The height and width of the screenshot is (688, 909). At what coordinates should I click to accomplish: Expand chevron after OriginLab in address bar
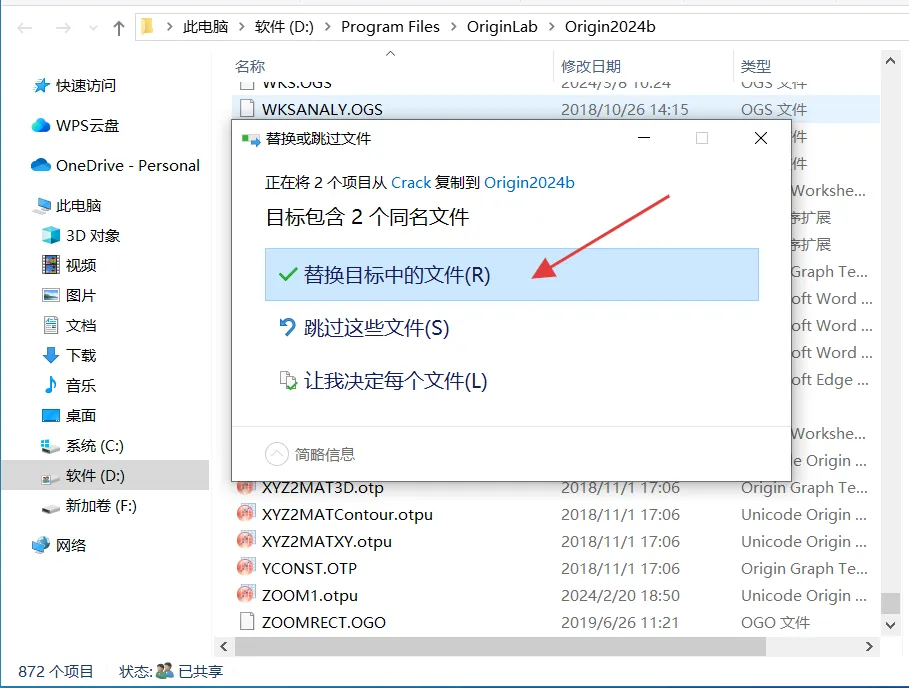point(551,27)
